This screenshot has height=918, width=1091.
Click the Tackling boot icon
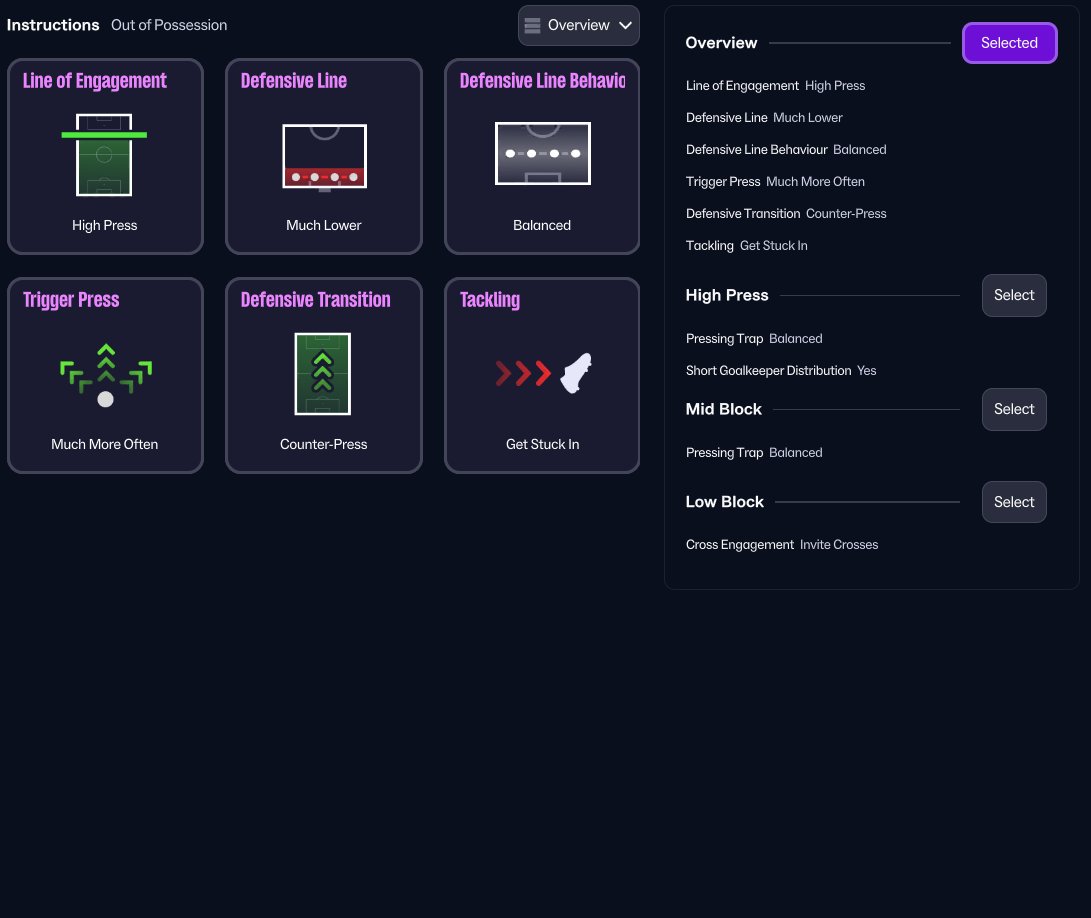coord(576,373)
